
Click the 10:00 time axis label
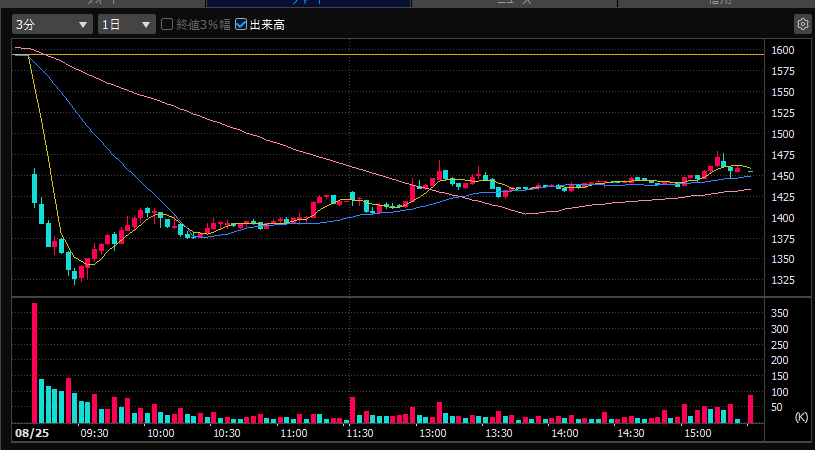click(x=161, y=433)
